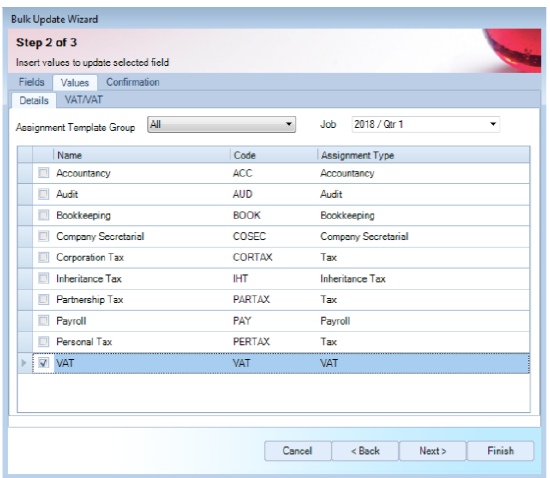Click the Company Secretarial name cell
Viewport: 550px width, 478px height.
coord(142,236)
